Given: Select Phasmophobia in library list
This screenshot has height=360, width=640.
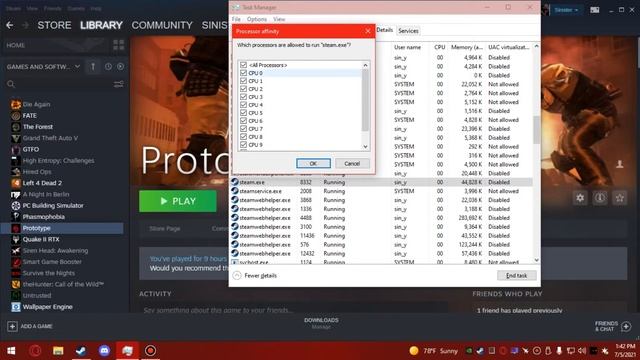Looking at the screenshot, I should click(x=43, y=217).
